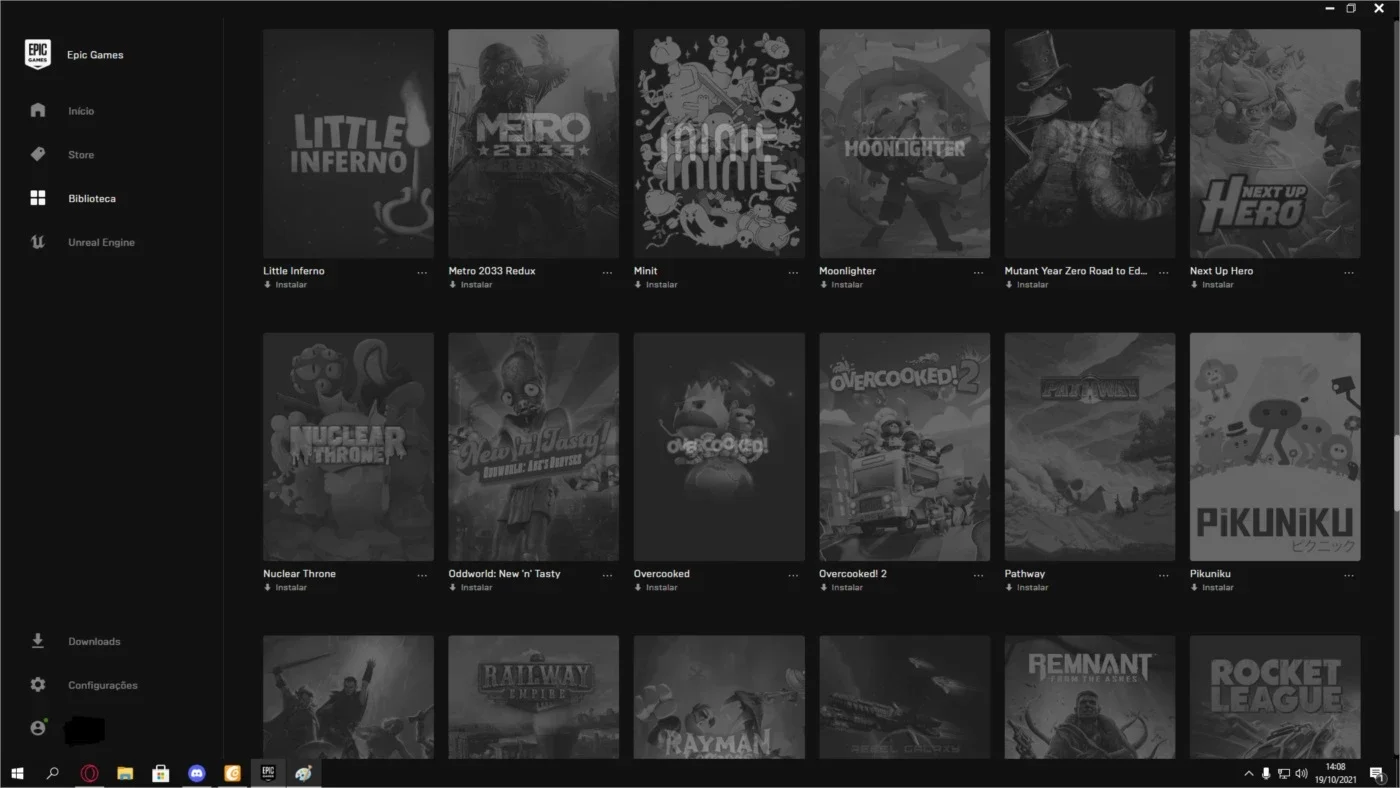Open the Início home page
The image size is (1400, 788).
[x=81, y=111]
